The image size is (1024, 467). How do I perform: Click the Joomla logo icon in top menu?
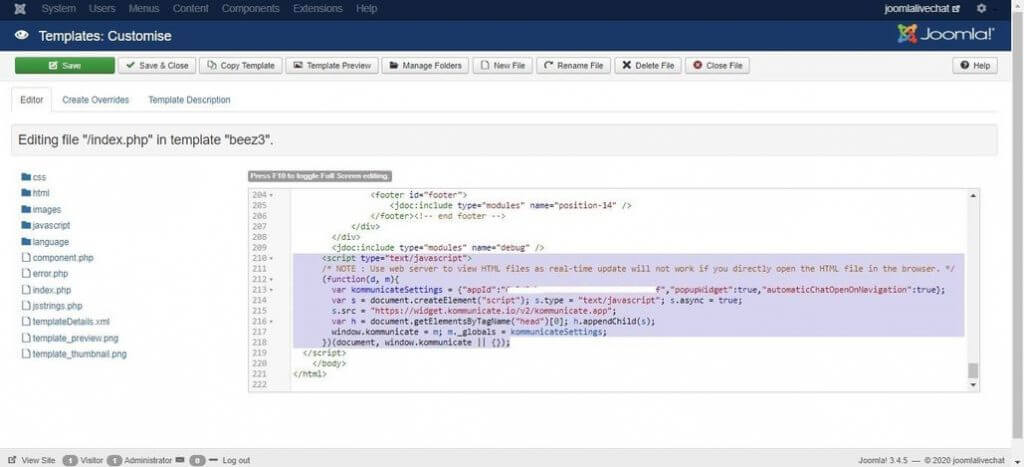pos(20,9)
